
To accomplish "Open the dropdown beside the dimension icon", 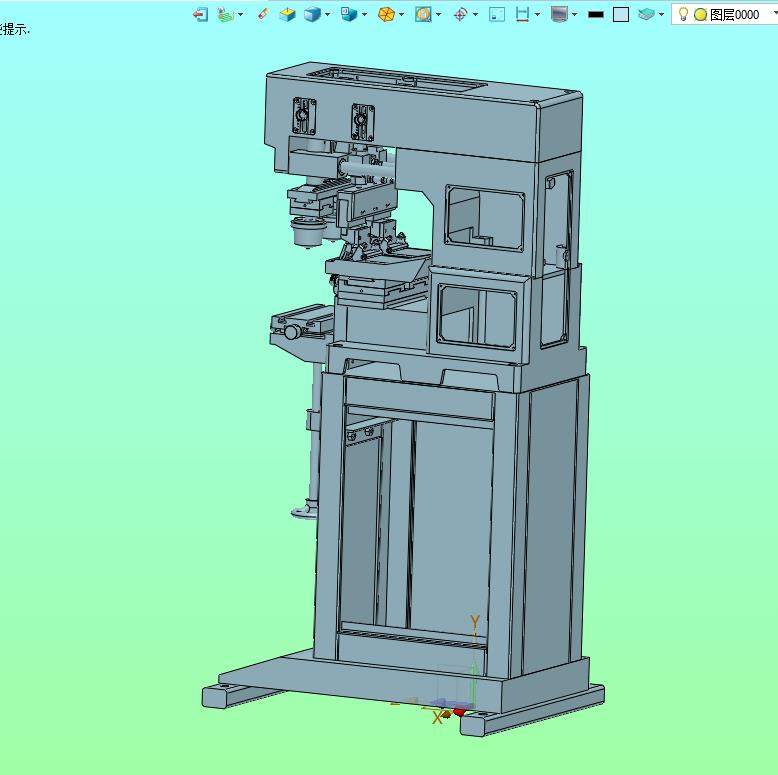I will coord(537,14).
